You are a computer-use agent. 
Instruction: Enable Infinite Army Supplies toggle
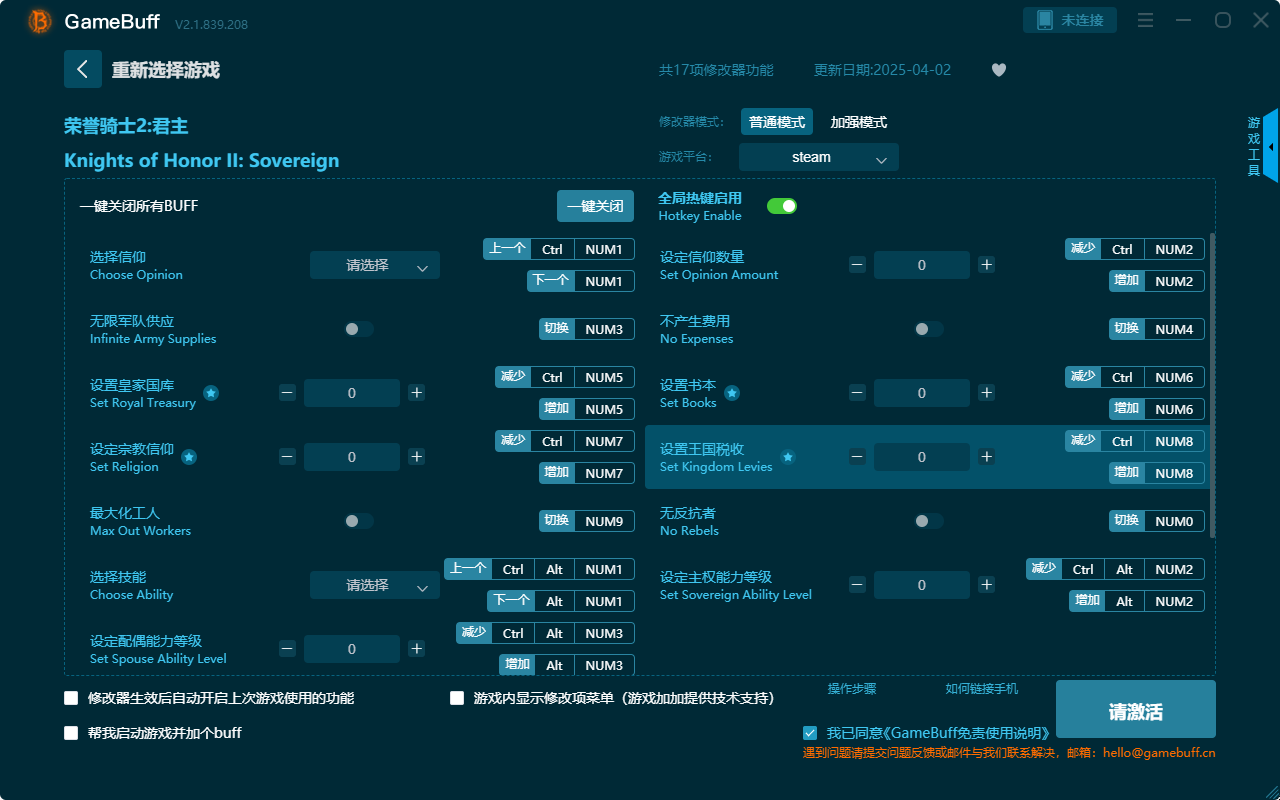(359, 329)
